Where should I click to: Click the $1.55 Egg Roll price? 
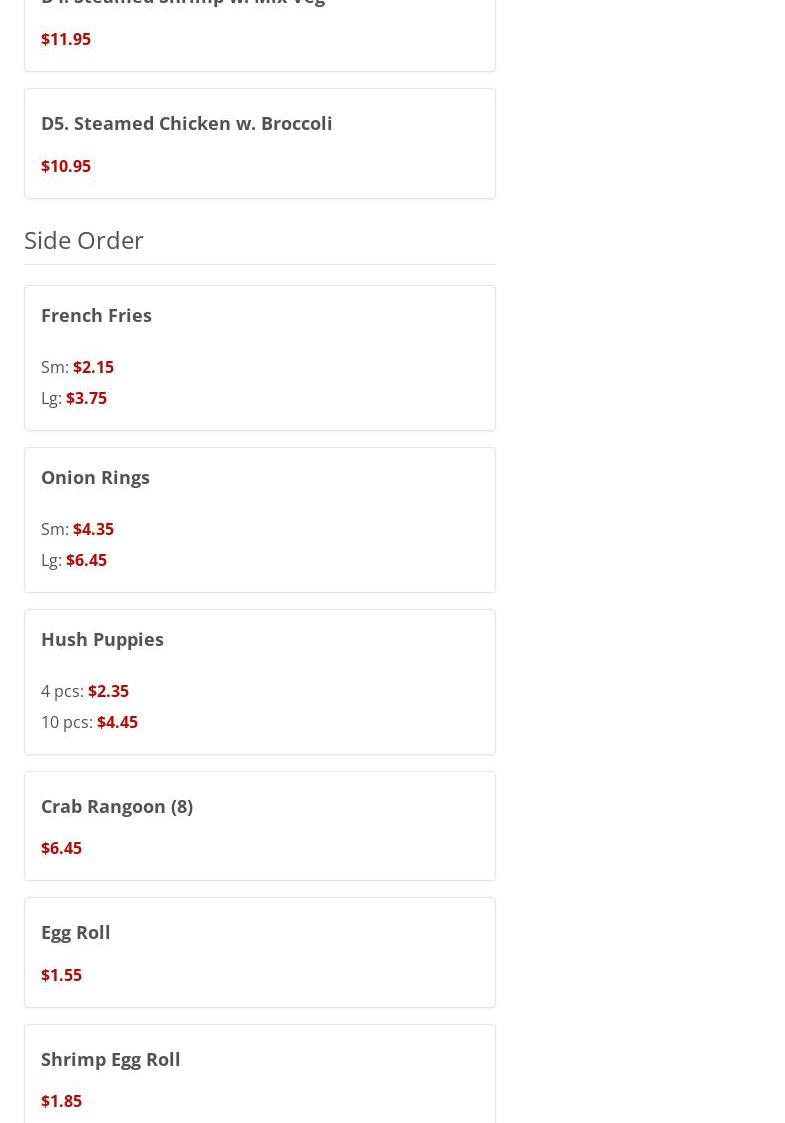(x=61, y=975)
